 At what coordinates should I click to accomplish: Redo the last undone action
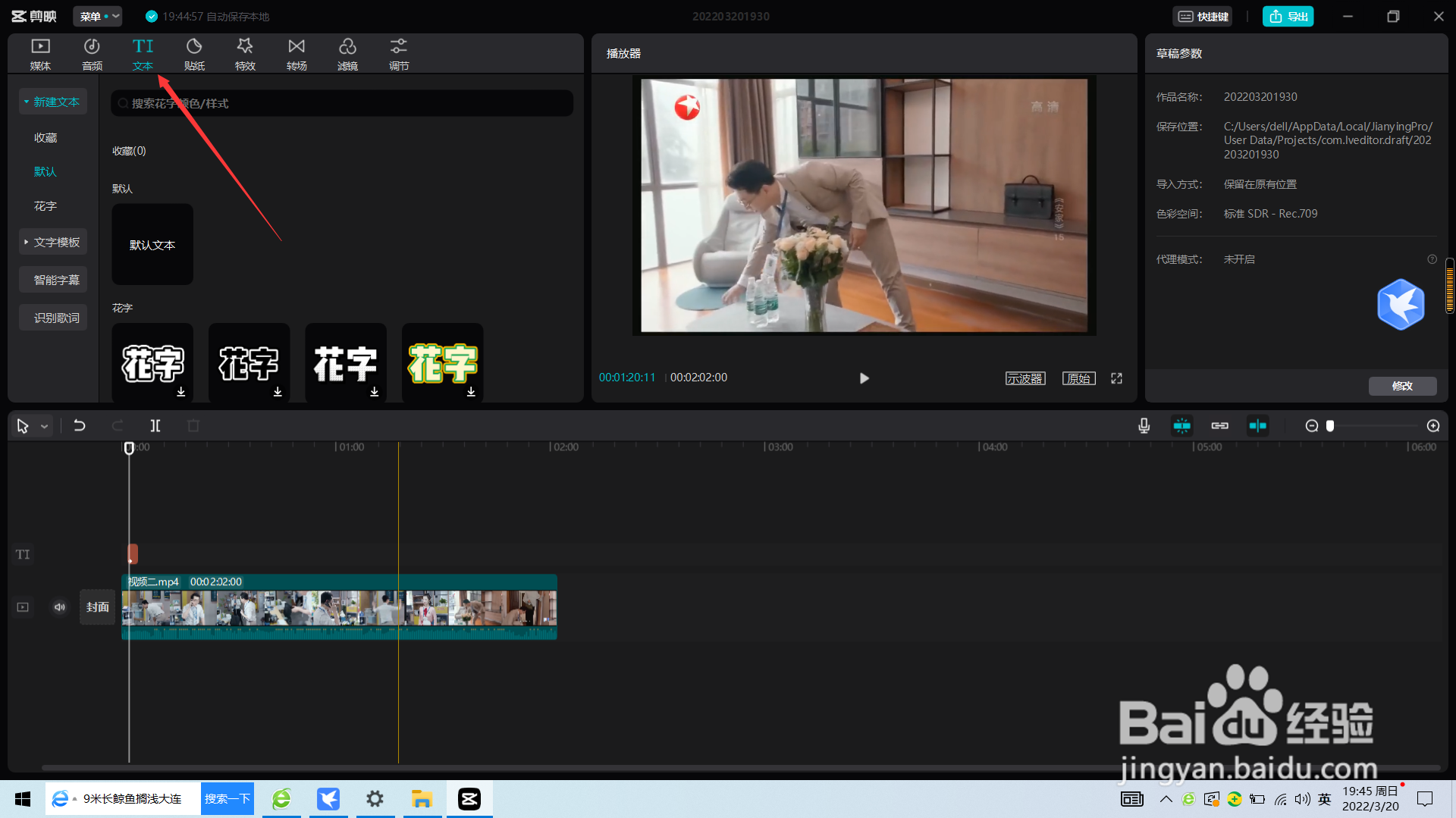pos(118,426)
